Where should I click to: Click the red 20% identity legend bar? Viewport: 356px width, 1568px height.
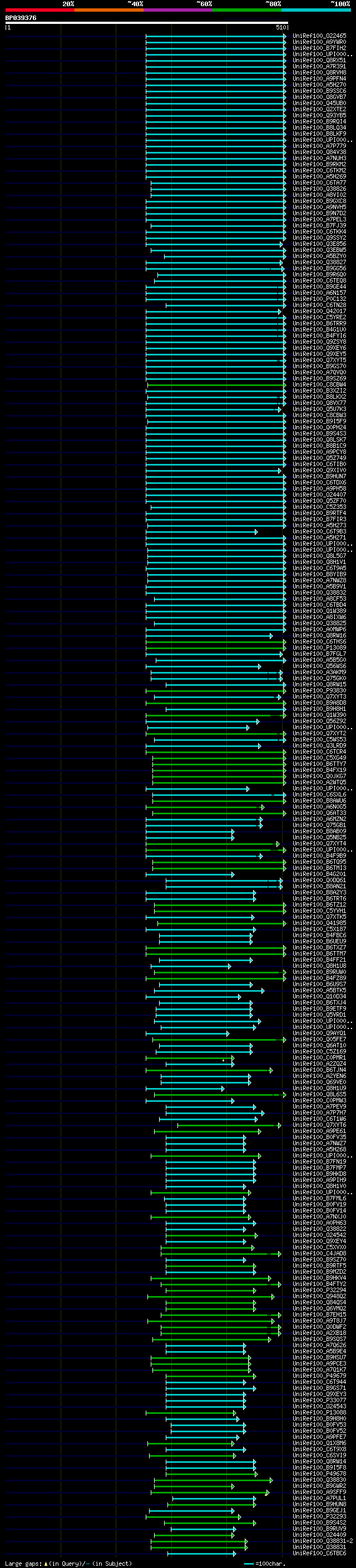[x=39, y=10]
